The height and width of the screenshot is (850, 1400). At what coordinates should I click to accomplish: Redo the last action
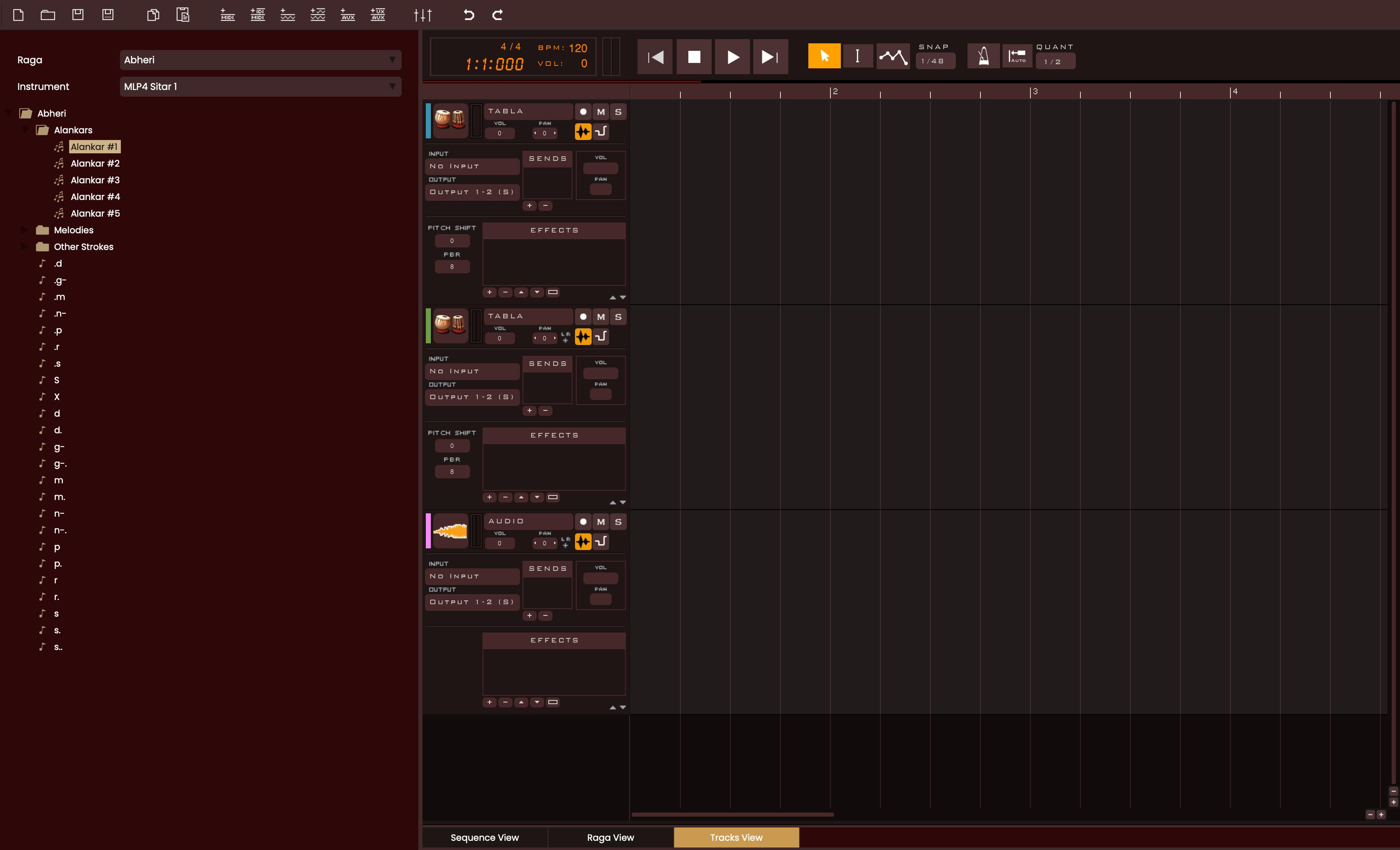pyautogui.click(x=498, y=15)
